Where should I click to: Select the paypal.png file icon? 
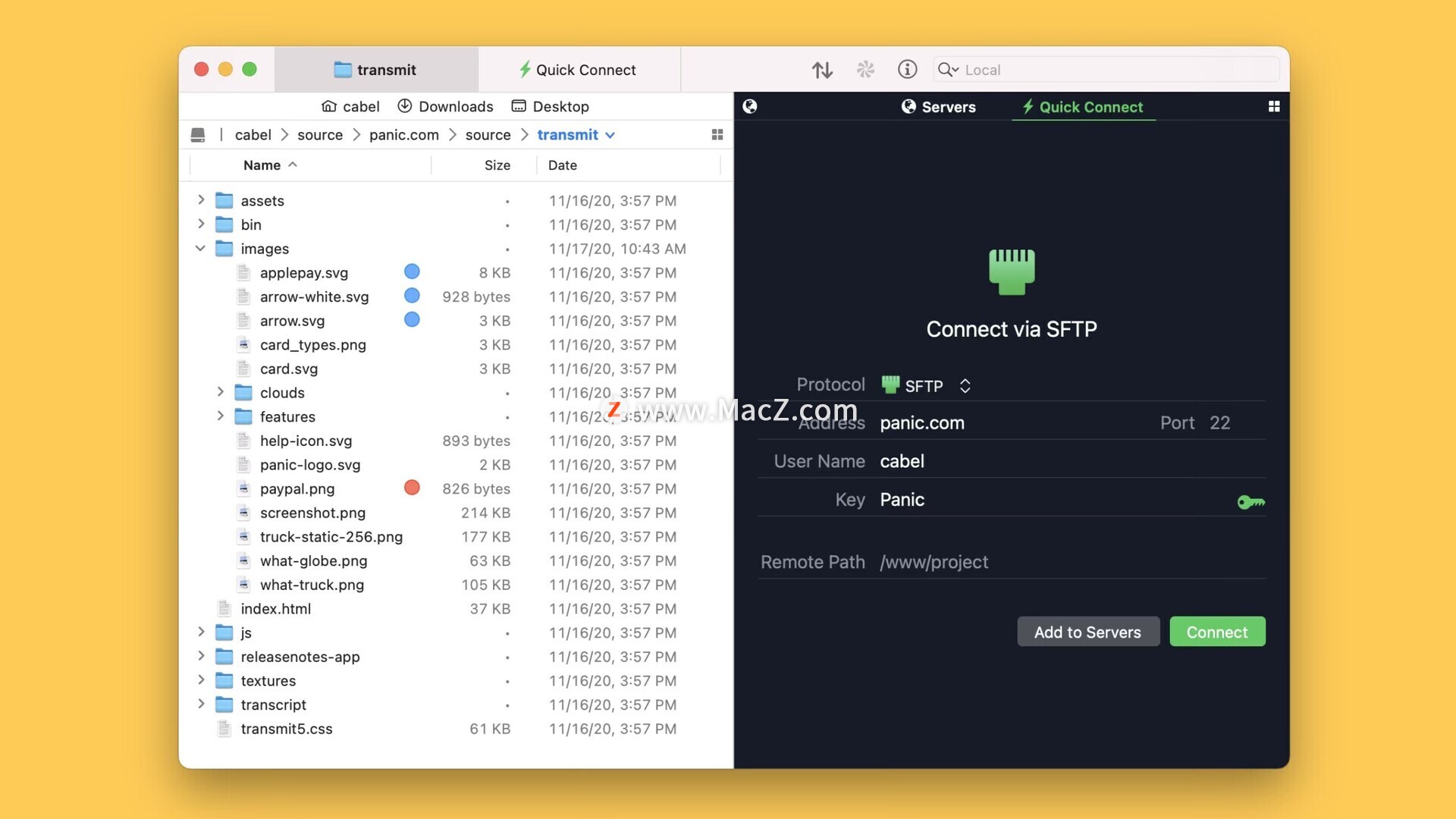click(243, 488)
